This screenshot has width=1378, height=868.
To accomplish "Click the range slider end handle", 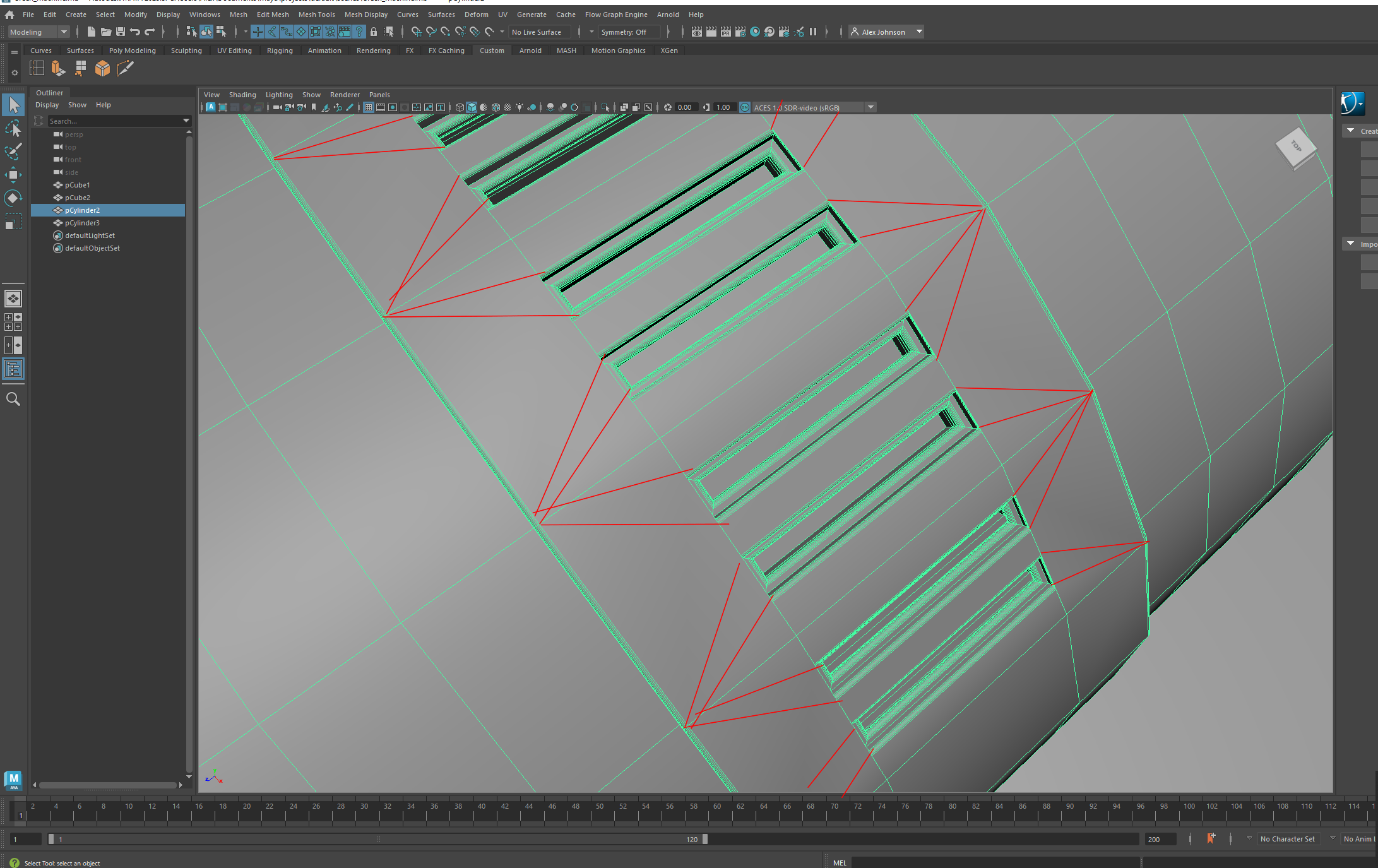I will (x=705, y=839).
